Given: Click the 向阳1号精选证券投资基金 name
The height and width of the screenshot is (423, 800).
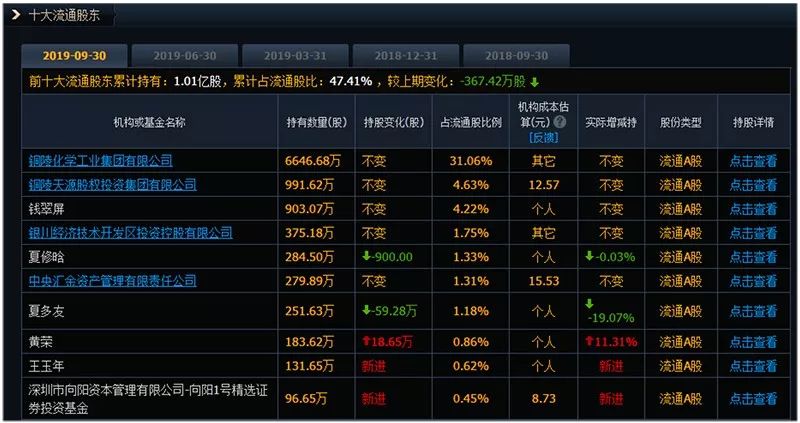Looking at the screenshot, I should (148, 400).
